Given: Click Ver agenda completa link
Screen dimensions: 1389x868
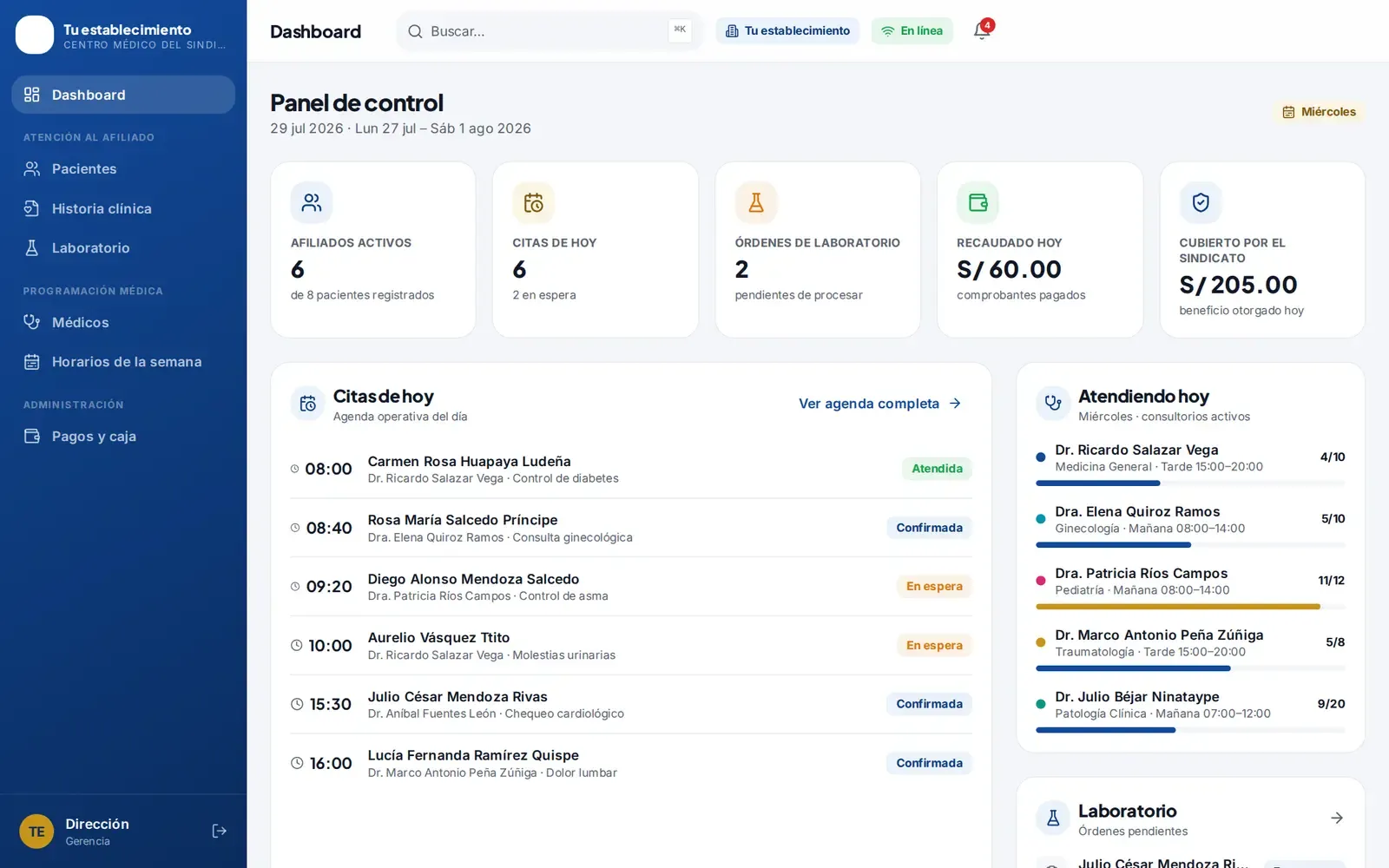Looking at the screenshot, I should [880, 404].
